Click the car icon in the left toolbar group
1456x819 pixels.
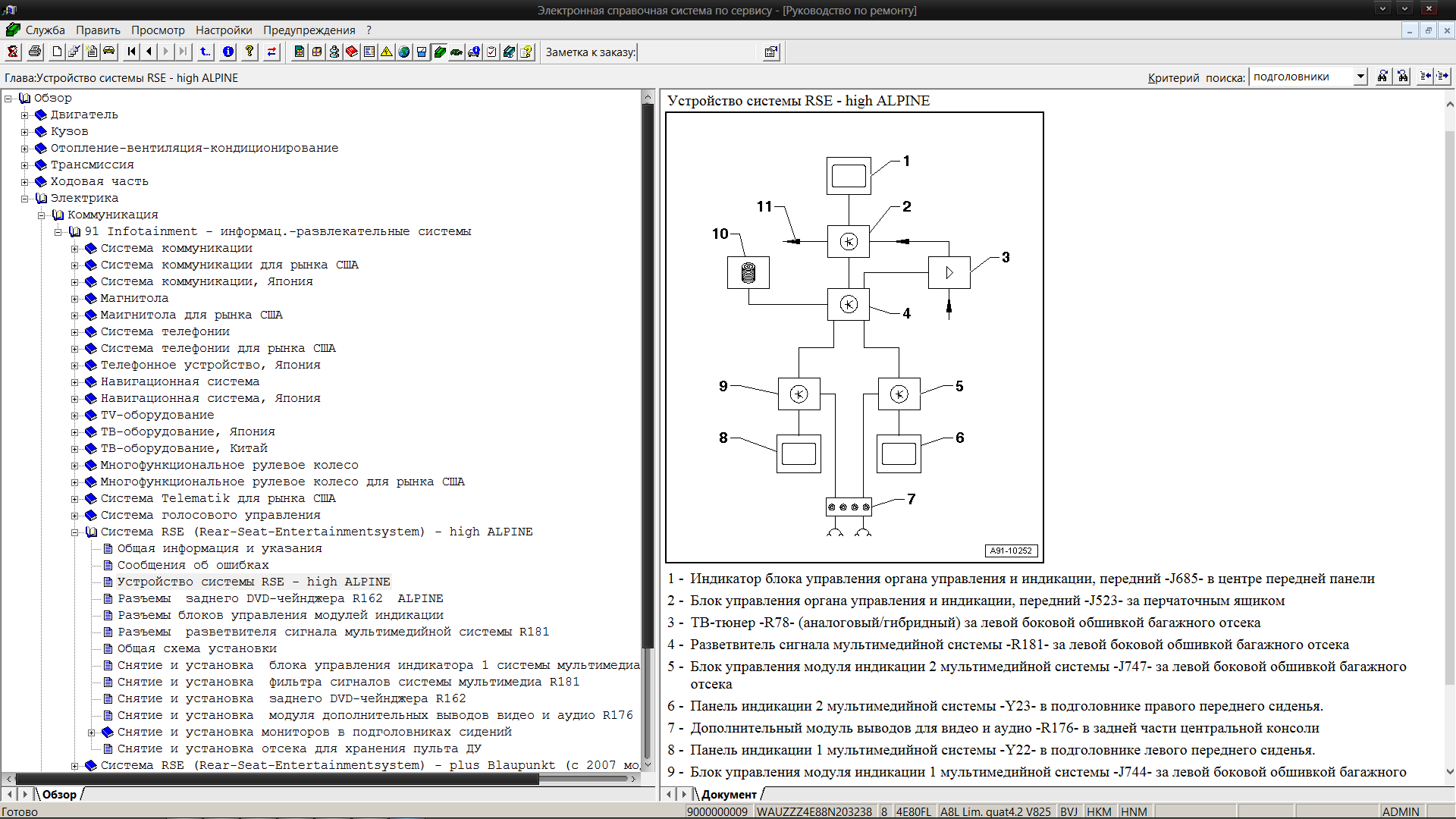pyautogui.click(x=109, y=52)
